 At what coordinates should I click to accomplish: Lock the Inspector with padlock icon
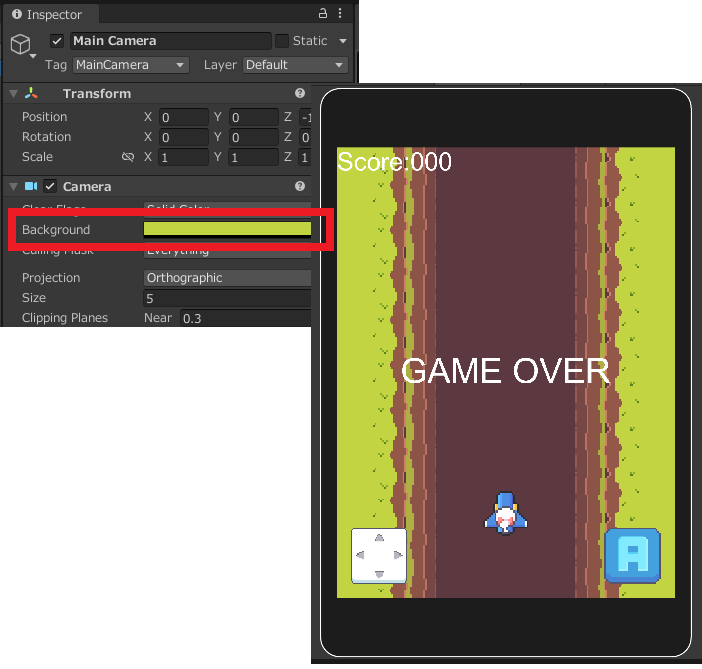click(323, 14)
